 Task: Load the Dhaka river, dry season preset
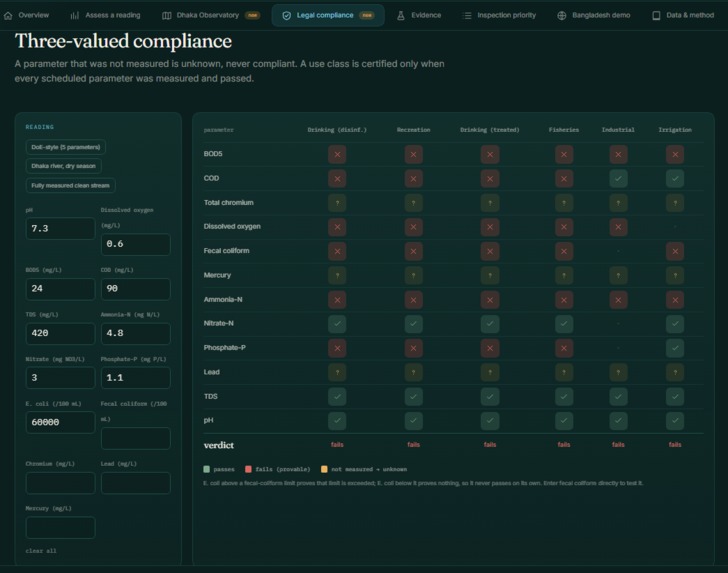click(64, 166)
